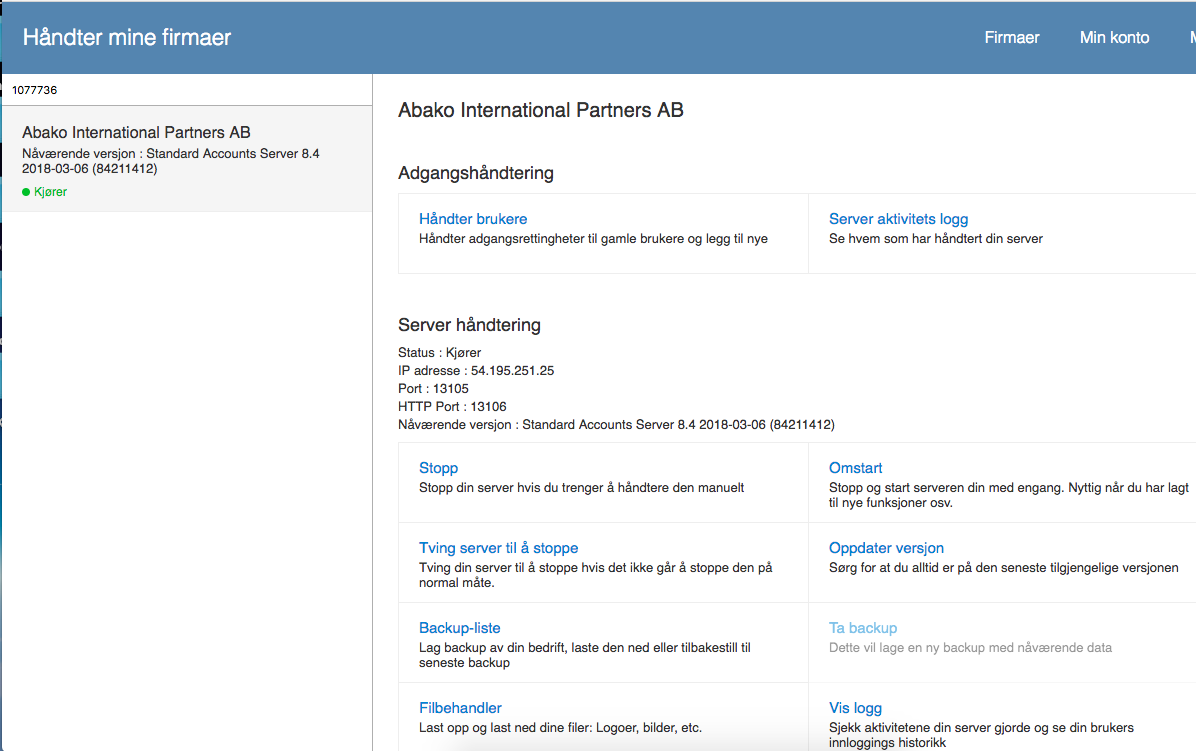Click the Nåværende versjon line under Server håndtering

(616, 425)
